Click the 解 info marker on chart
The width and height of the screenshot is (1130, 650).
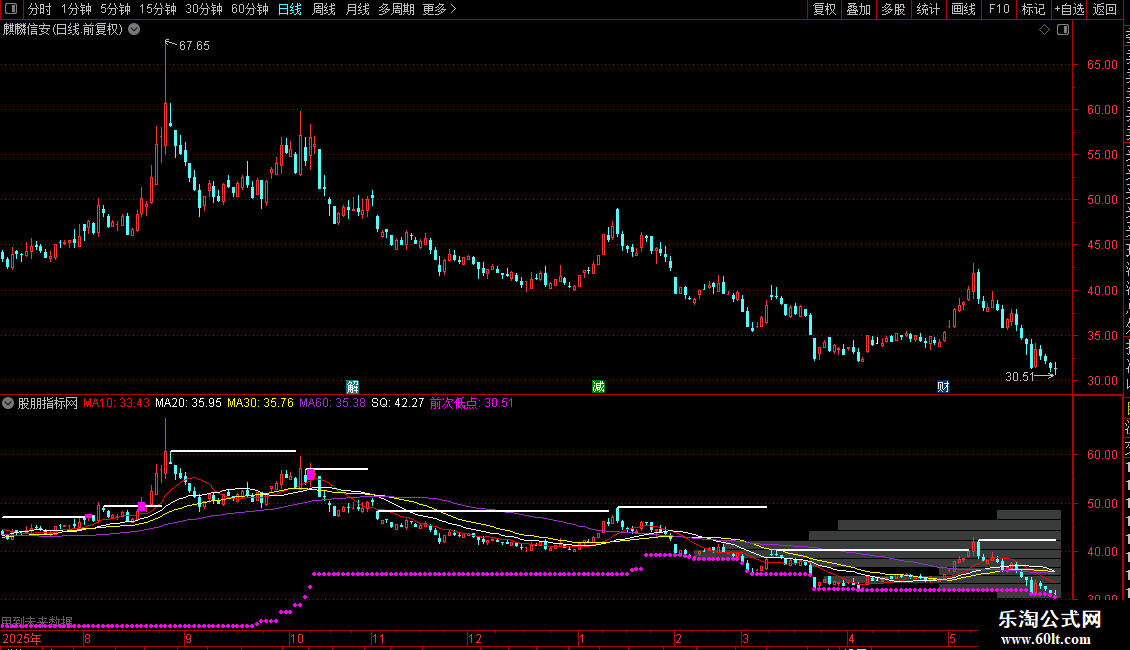pyautogui.click(x=352, y=387)
